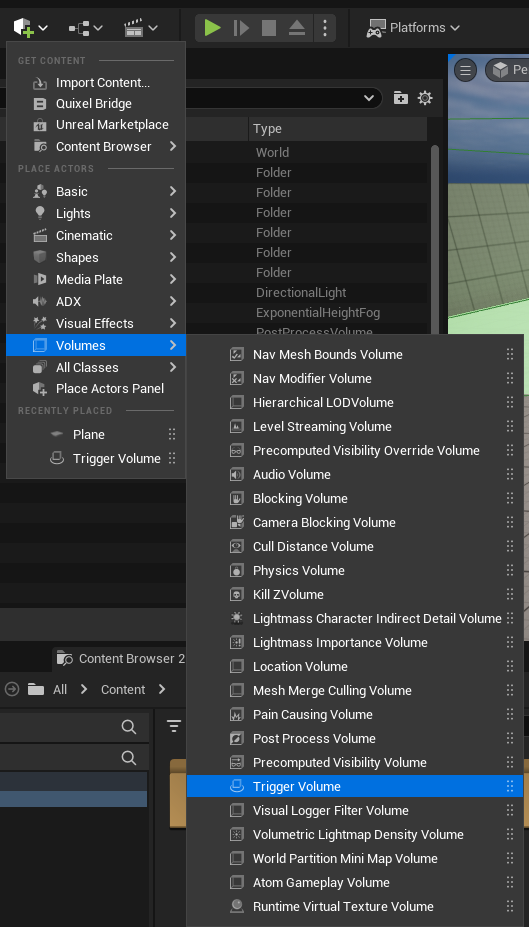
Task: Open the Visual Effects submenu
Action: [96, 323]
